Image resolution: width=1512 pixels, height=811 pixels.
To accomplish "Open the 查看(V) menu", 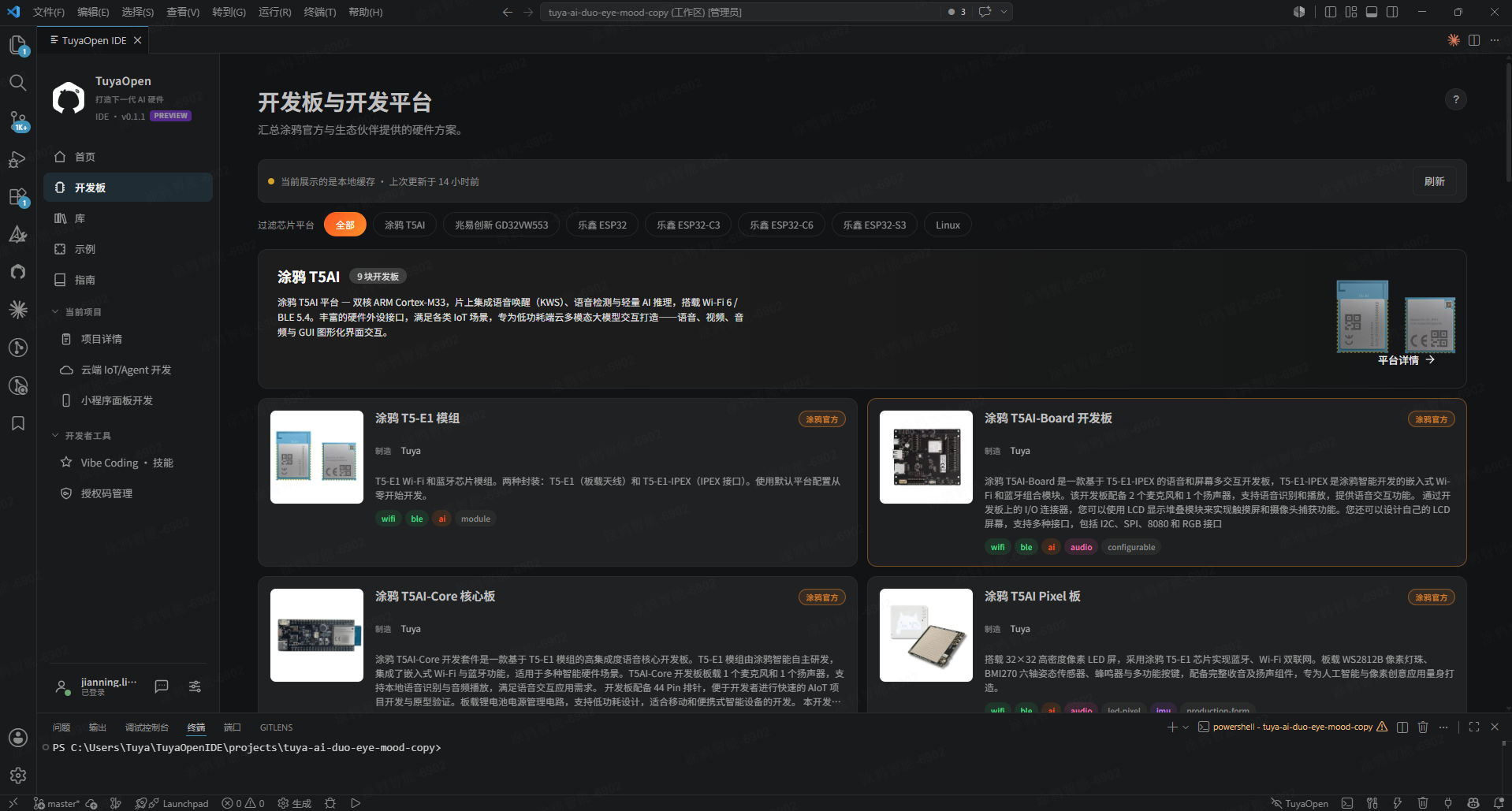I will coord(183,12).
